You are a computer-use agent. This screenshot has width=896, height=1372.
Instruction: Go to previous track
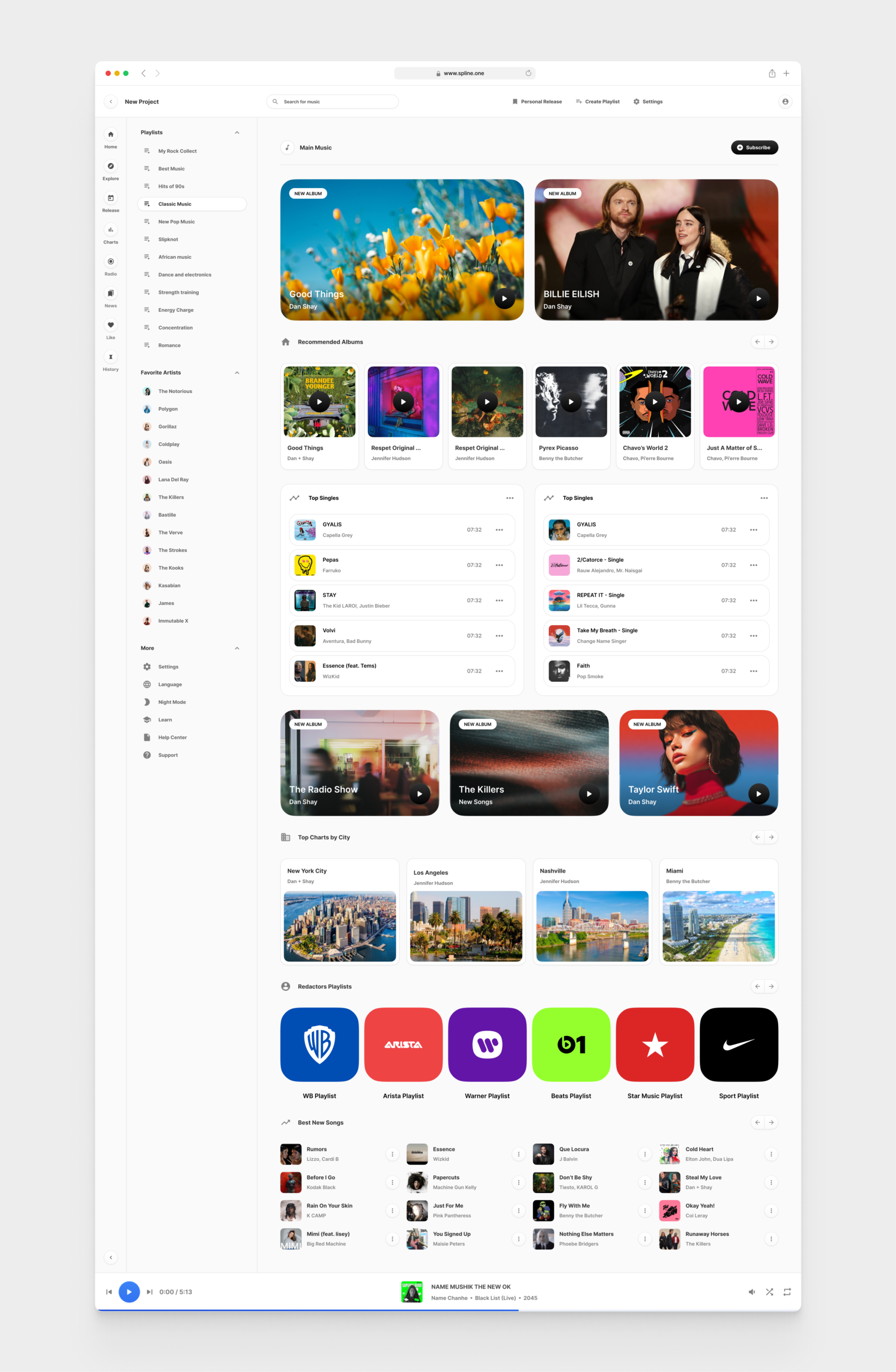coord(109,1292)
